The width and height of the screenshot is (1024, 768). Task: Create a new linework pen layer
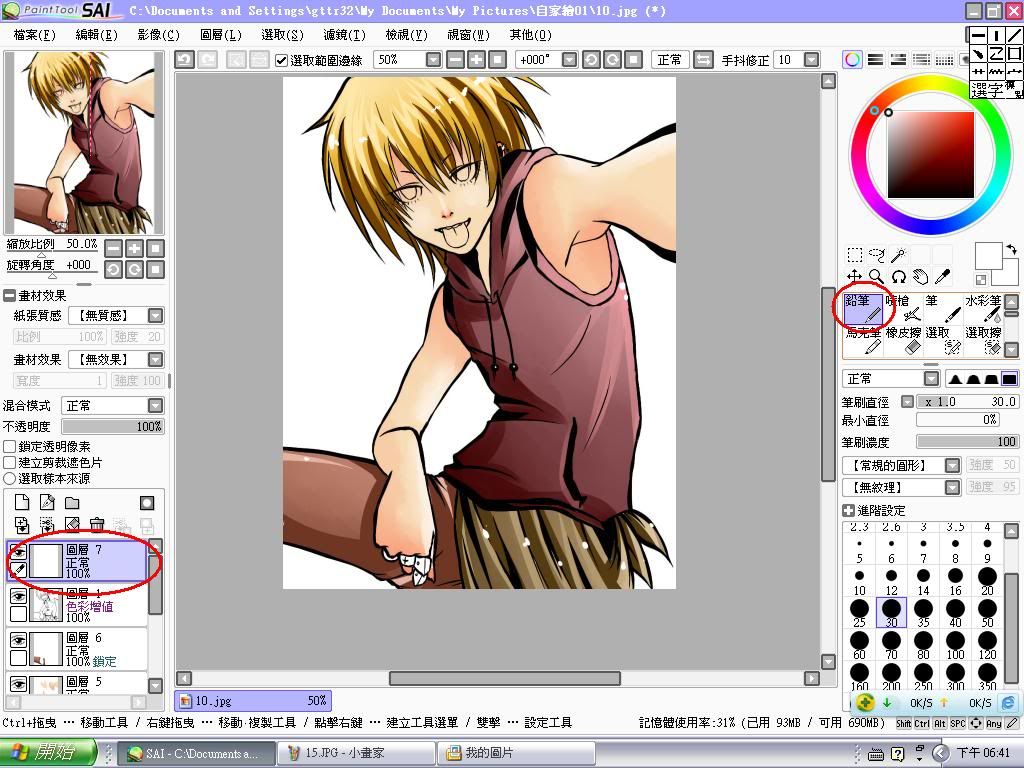[x=47, y=502]
